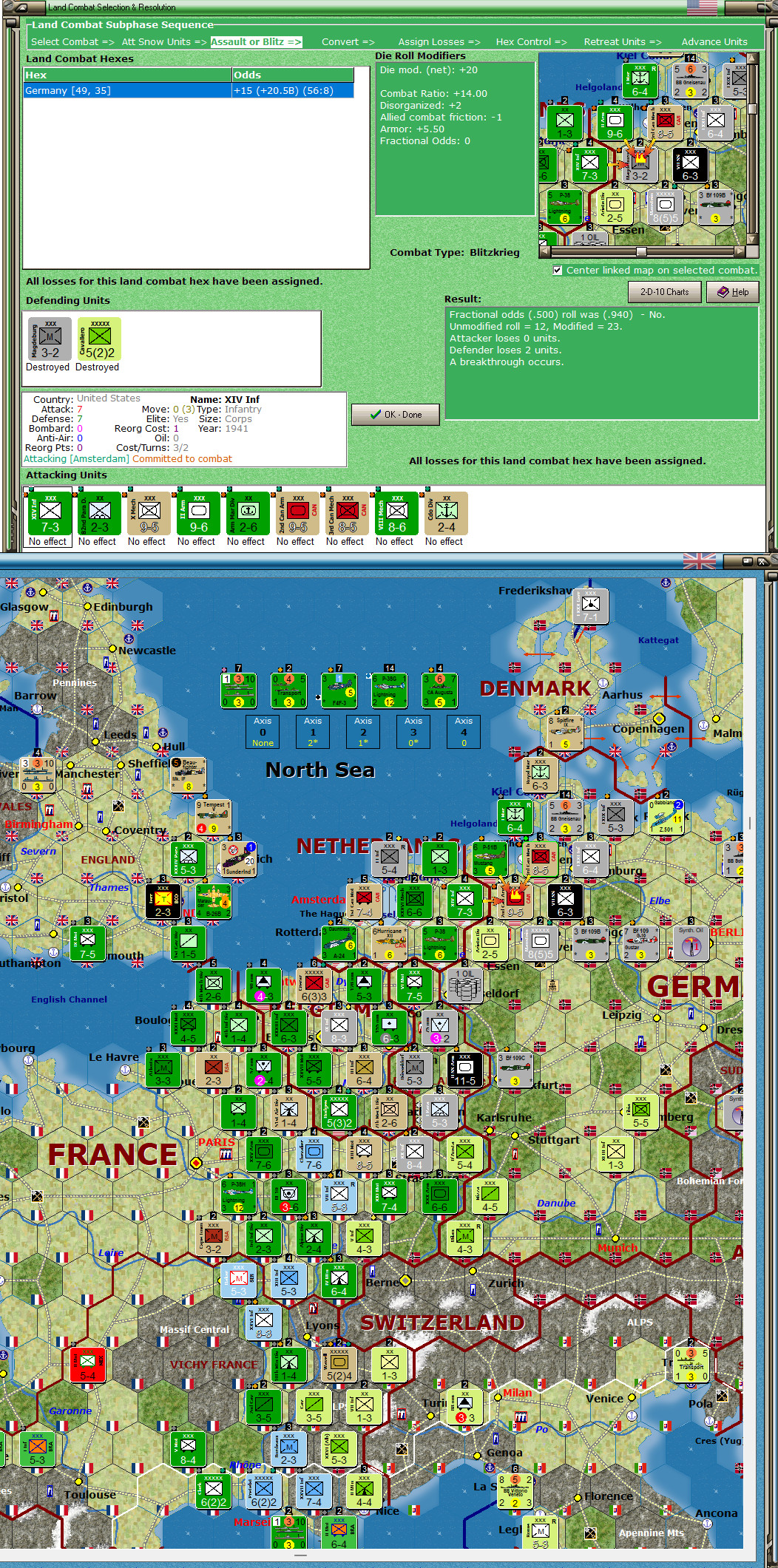778x1568 pixels.
Task: Open 2-D-10 Charts
Action: 665,292
